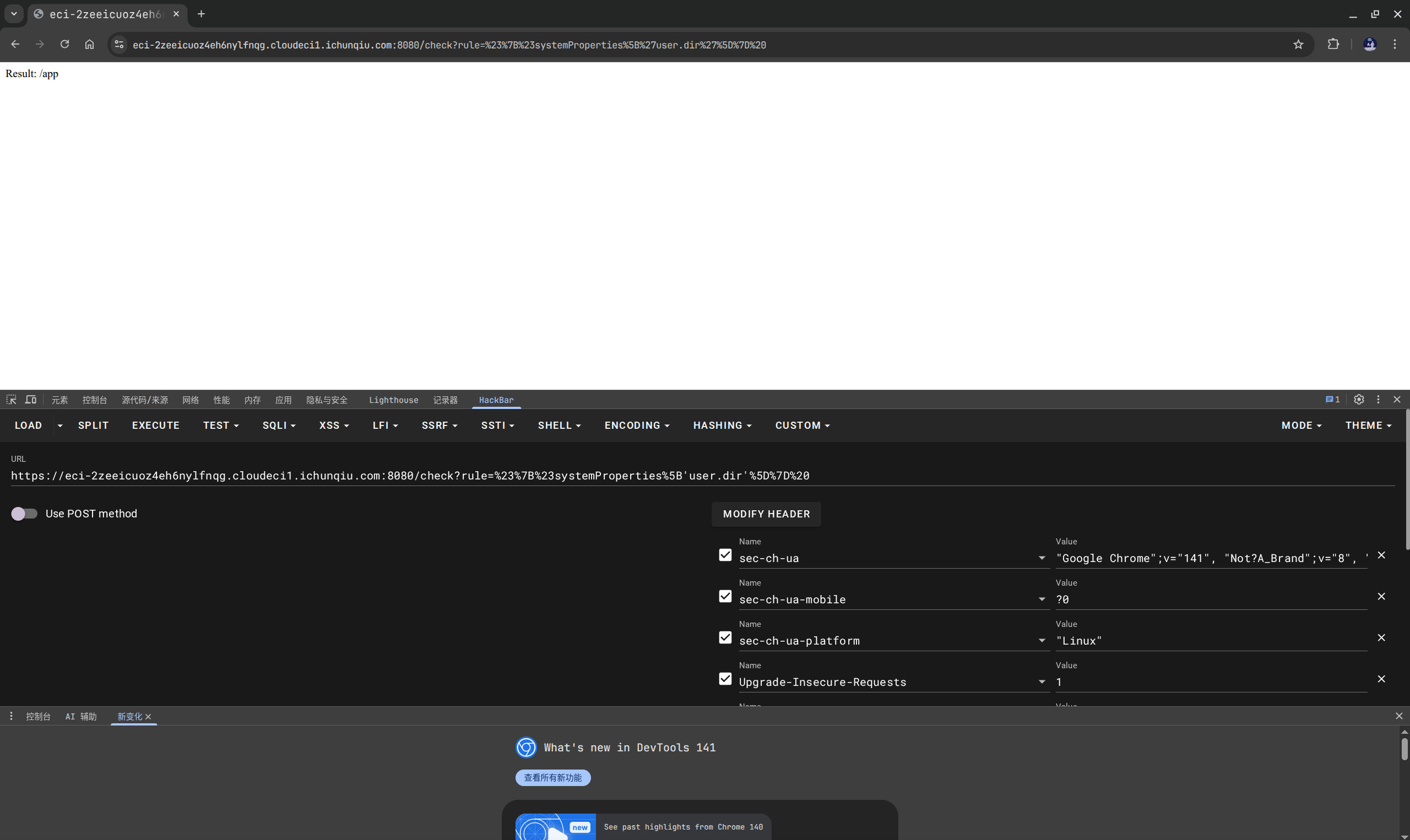Reload the current page
The width and height of the screenshot is (1410, 840).
[x=64, y=45]
